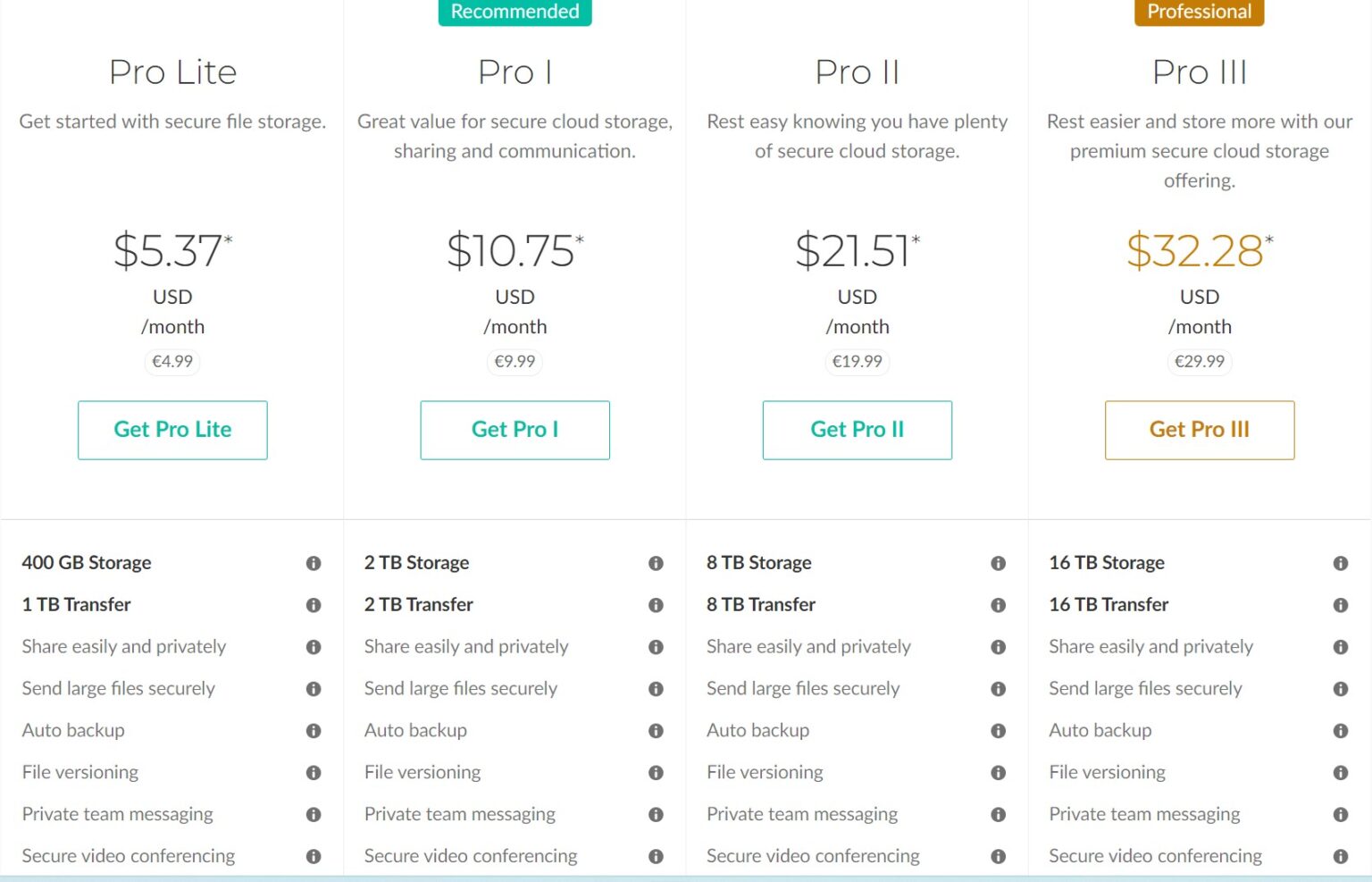Viewport: 1372px width, 882px height.
Task: Show details for Pro I secure video conferencing
Action: (656, 856)
